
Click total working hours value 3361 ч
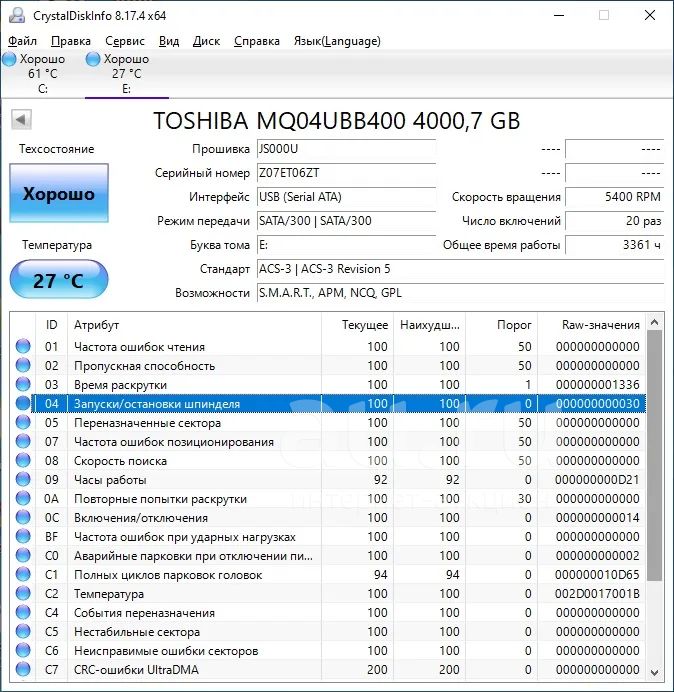pos(614,244)
